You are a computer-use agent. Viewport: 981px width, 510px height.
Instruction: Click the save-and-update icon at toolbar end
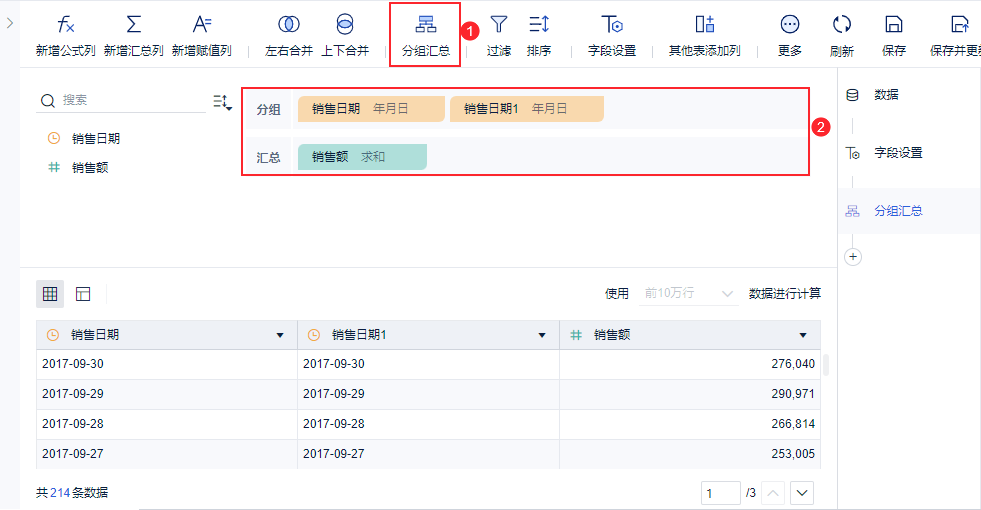[959, 24]
